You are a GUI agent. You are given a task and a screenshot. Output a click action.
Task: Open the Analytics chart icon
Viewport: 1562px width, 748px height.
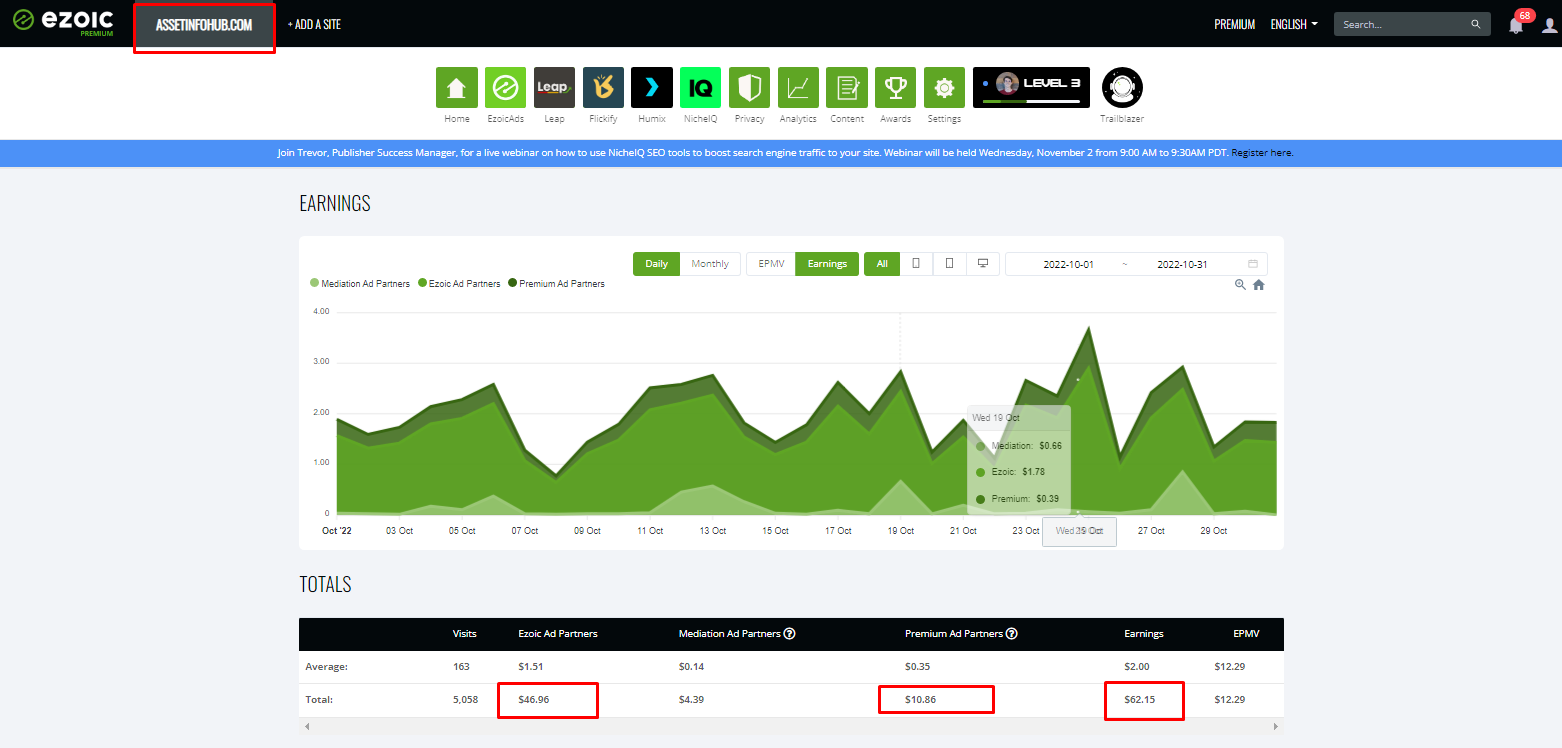pos(798,88)
